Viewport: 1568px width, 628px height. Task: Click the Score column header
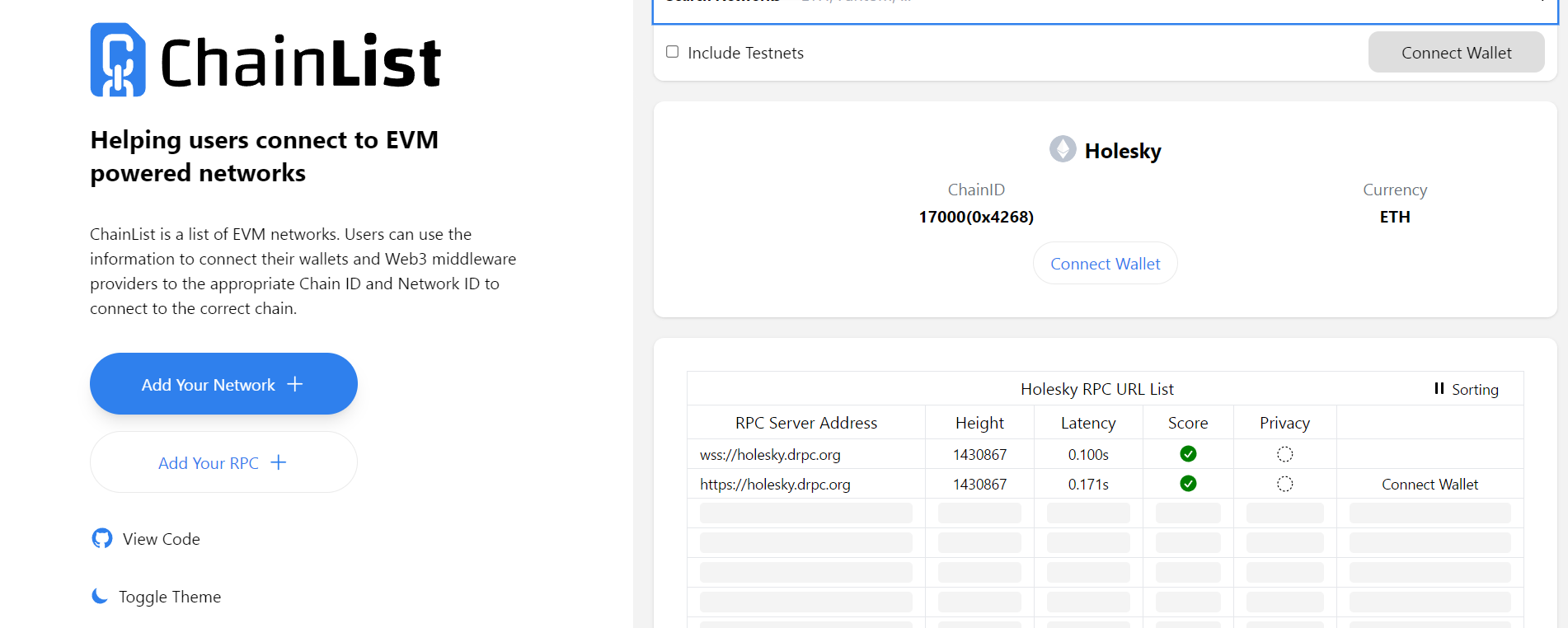(1188, 423)
